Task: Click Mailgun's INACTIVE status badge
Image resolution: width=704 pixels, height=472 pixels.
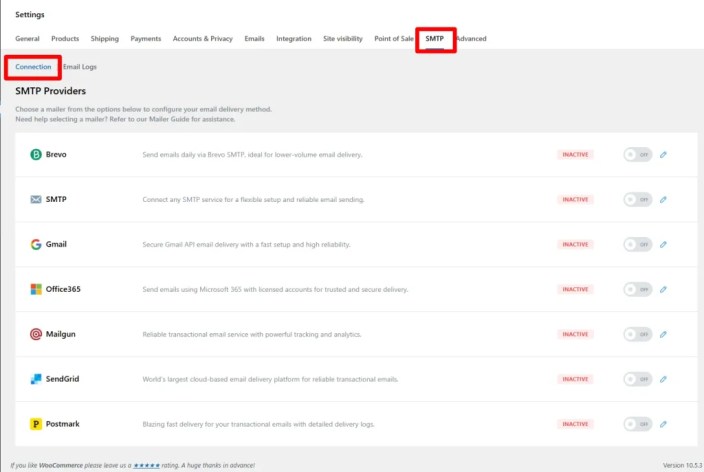Action: (x=575, y=334)
